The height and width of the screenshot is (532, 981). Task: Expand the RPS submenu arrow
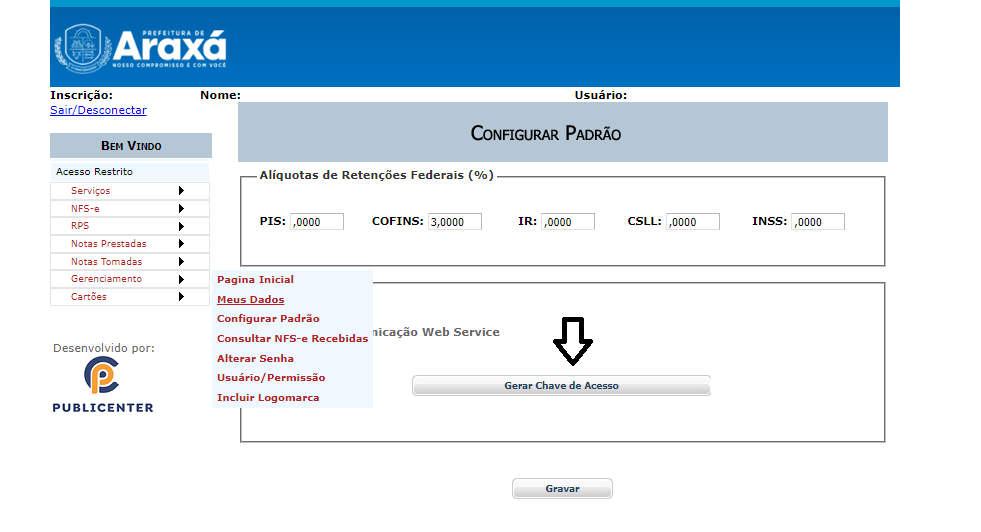(181, 226)
